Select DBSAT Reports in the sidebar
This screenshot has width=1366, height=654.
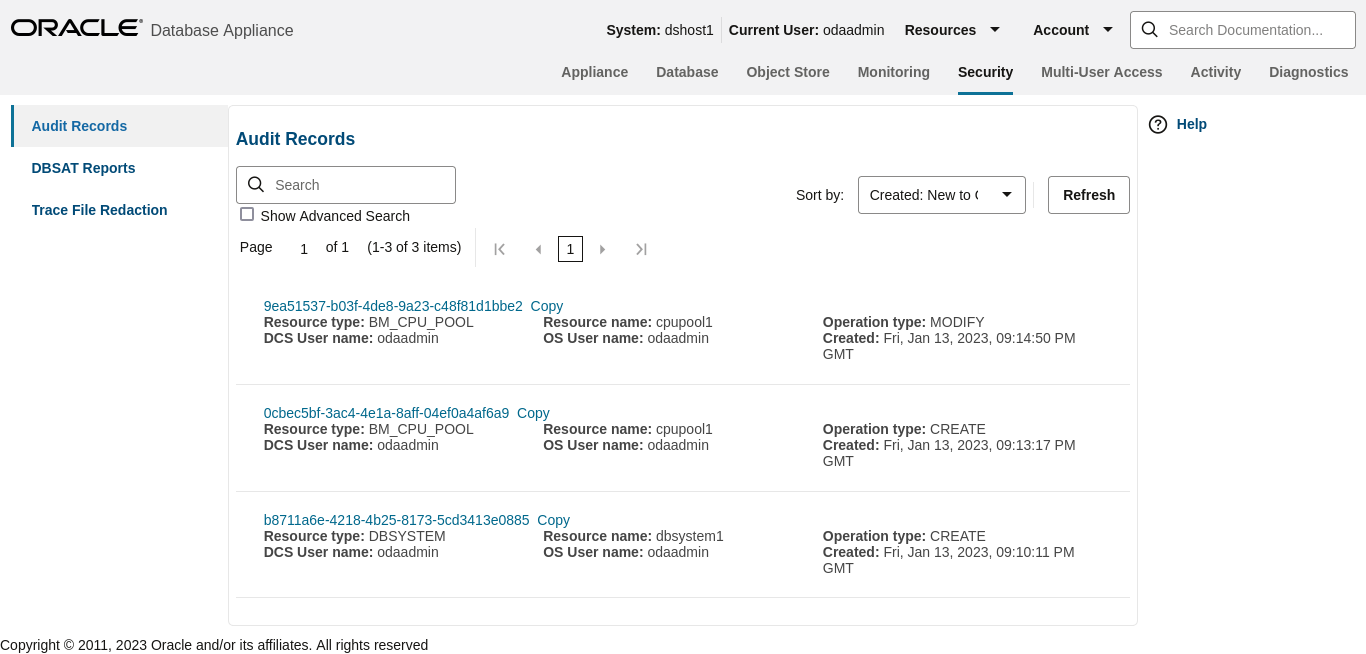click(x=83, y=168)
